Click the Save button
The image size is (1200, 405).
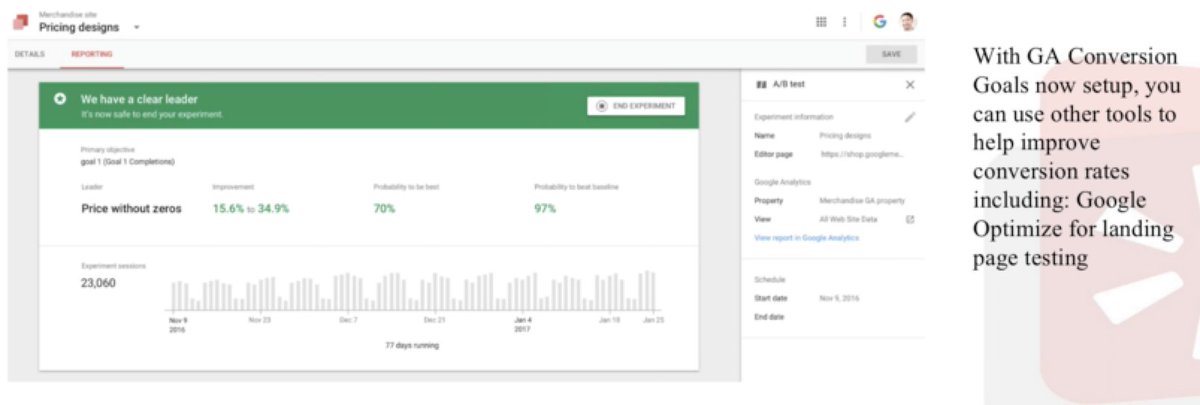point(891,54)
